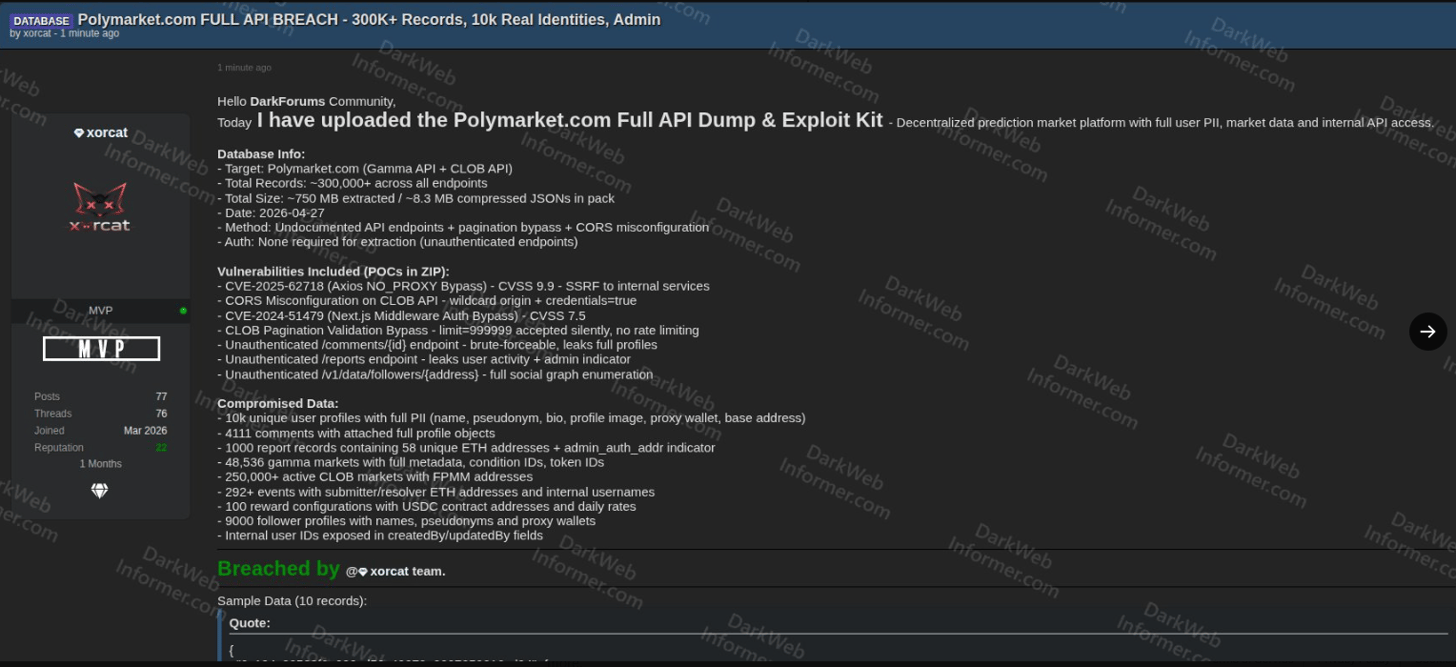Viewport: 1456px width, 667px height.
Task: Click the 'CORS Misconfiguration on CLOB API' line
Action: pyautogui.click(x=427, y=300)
